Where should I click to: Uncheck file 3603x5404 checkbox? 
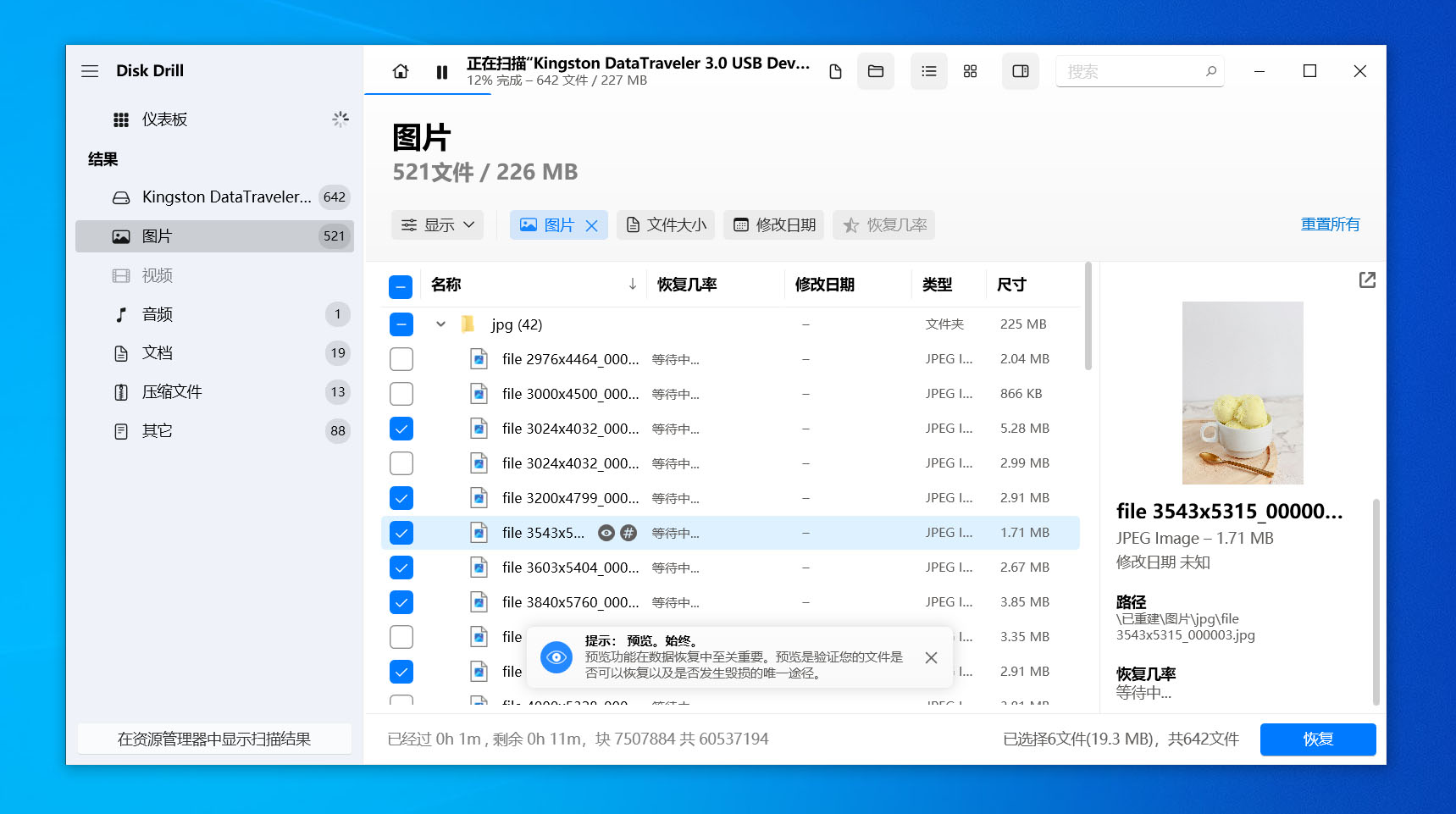[401, 568]
